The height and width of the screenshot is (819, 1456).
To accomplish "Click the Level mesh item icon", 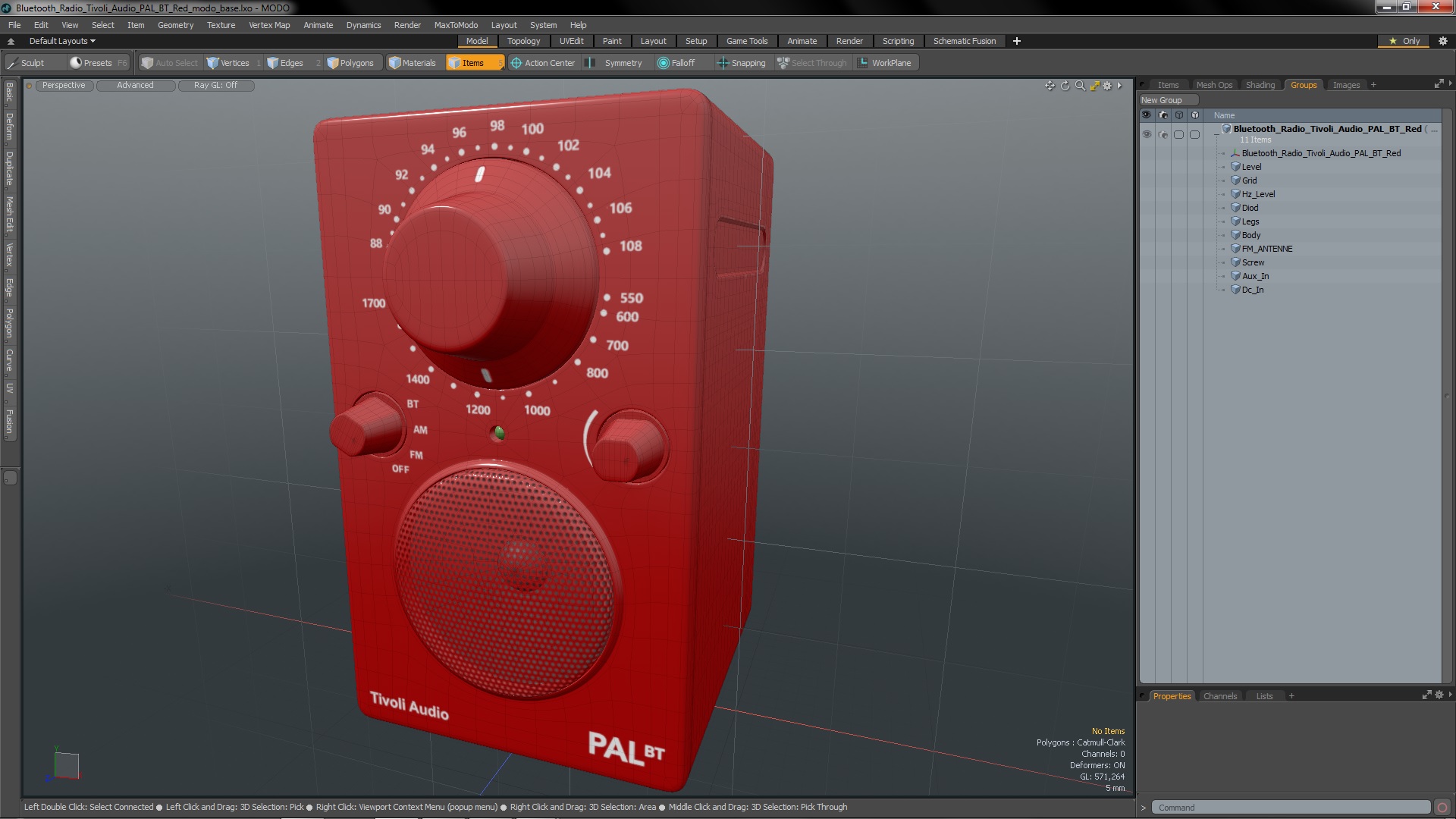I will (x=1235, y=167).
